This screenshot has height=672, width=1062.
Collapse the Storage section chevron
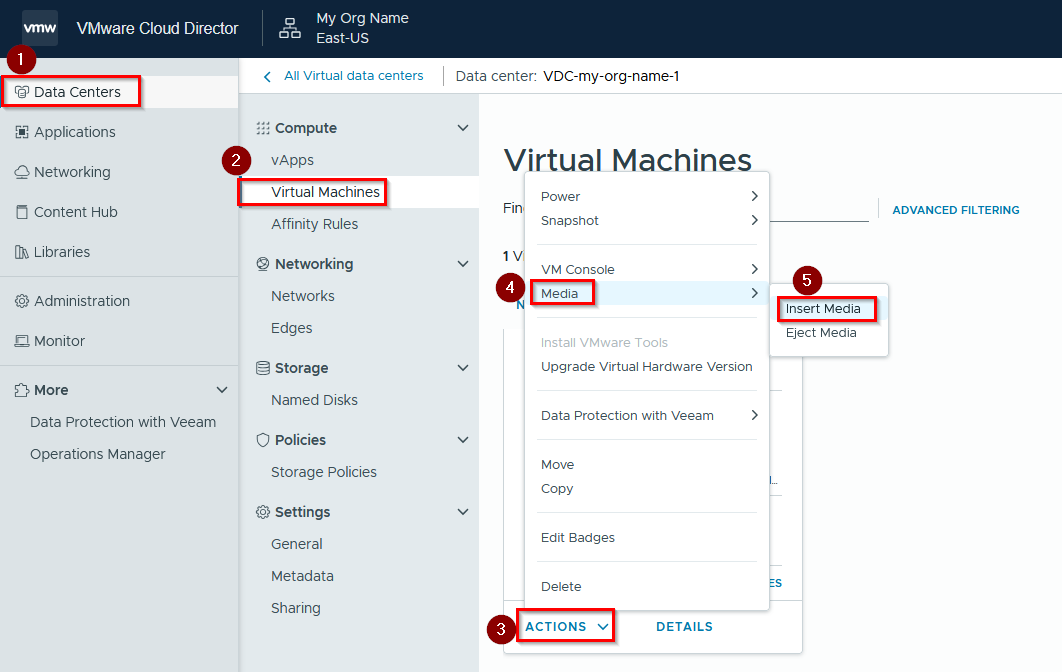[x=463, y=368]
